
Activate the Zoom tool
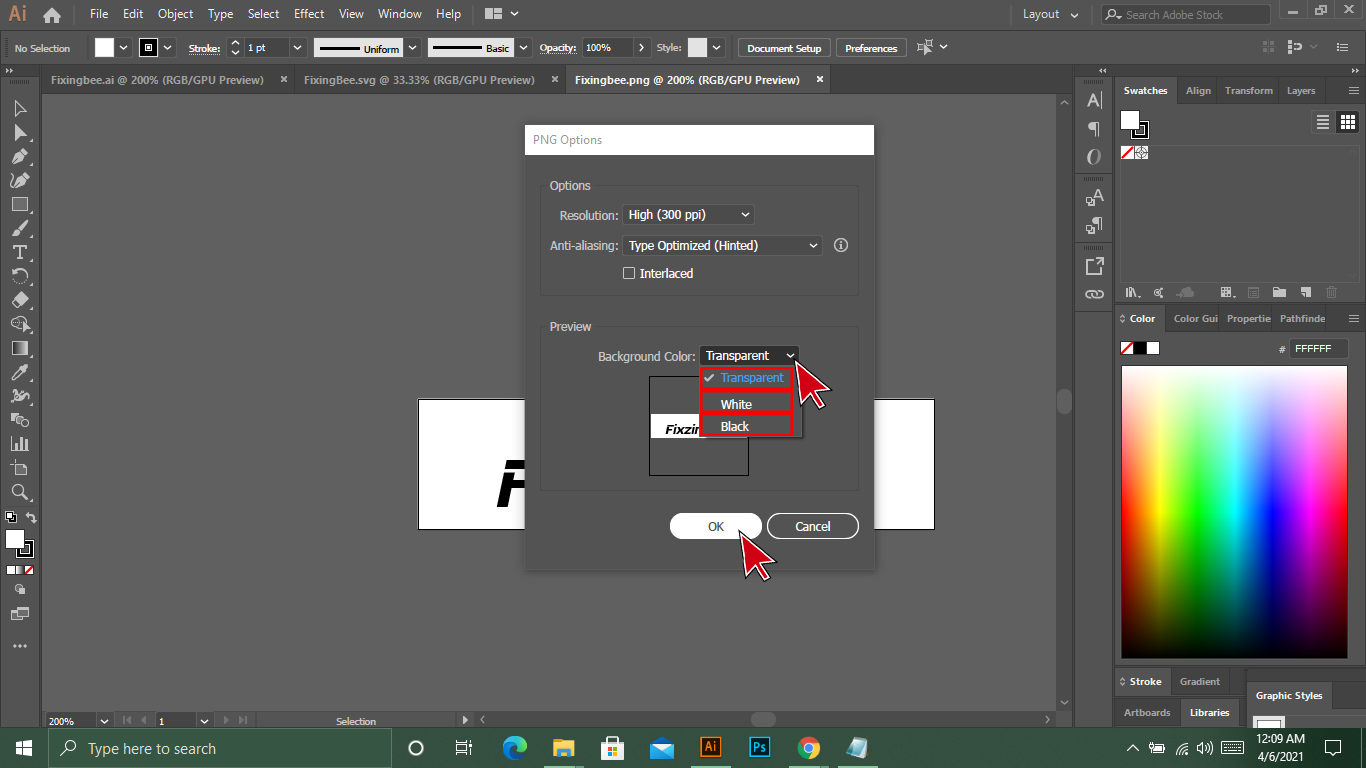click(19, 492)
